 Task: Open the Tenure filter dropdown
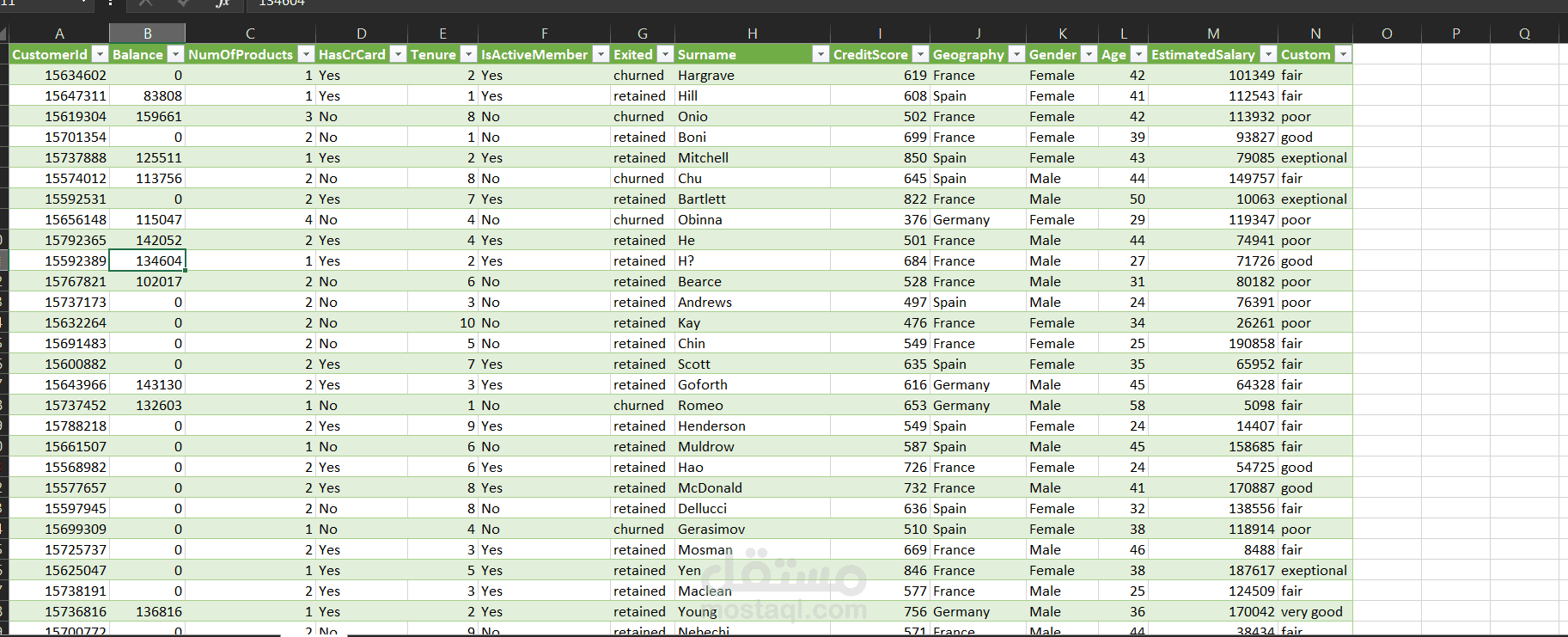coord(468,54)
